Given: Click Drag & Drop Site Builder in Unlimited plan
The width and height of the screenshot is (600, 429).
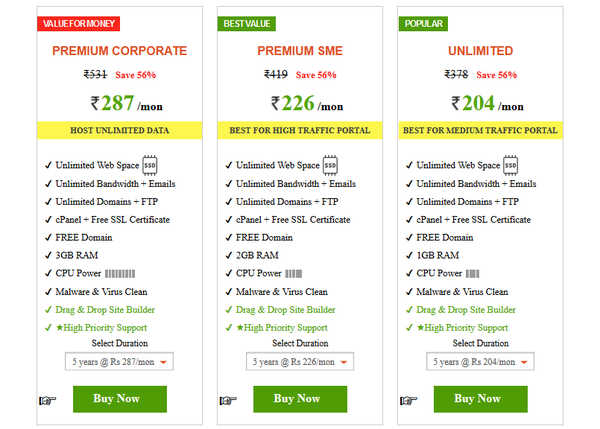Looking at the screenshot, I should pyautogui.click(x=466, y=310).
